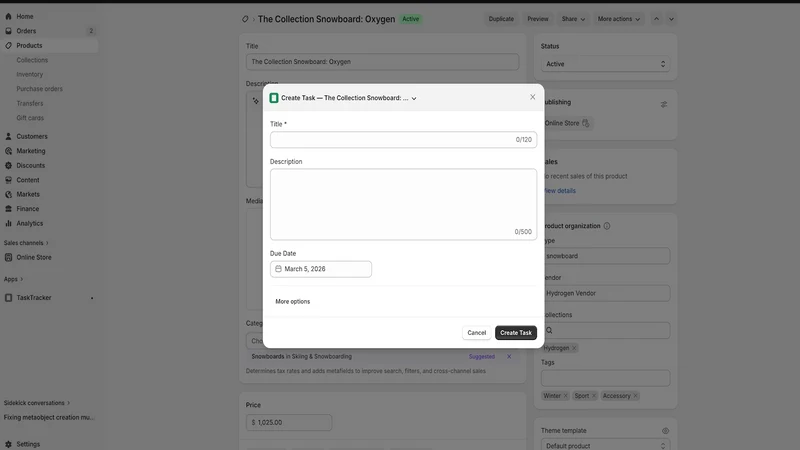The height and width of the screenshot is (450, 800).
Task: Click the Settings gear icon
Action: (x=8, y=444)
